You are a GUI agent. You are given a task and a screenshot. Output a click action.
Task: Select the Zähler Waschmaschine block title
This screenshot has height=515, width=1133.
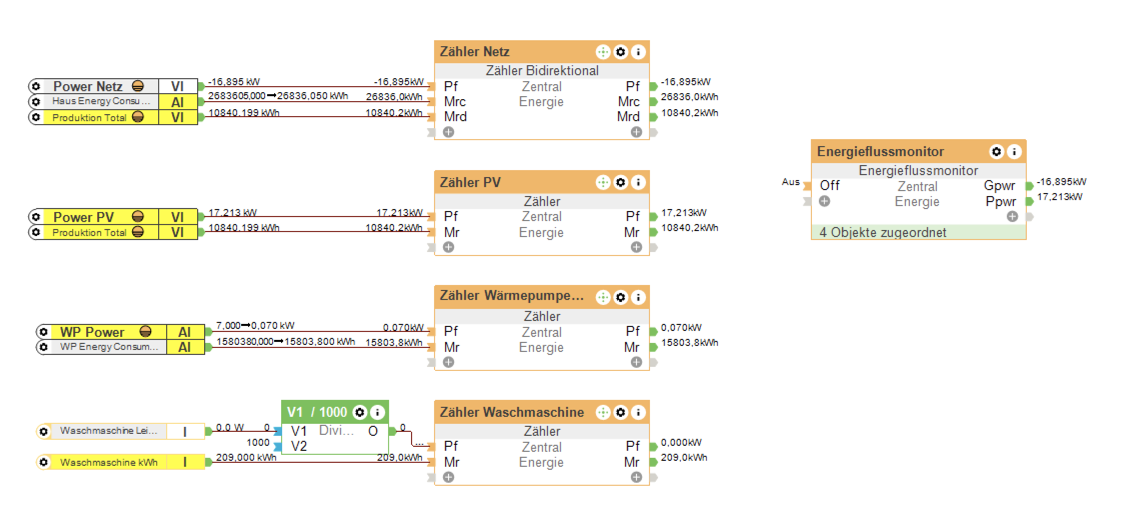pos(512,412)
